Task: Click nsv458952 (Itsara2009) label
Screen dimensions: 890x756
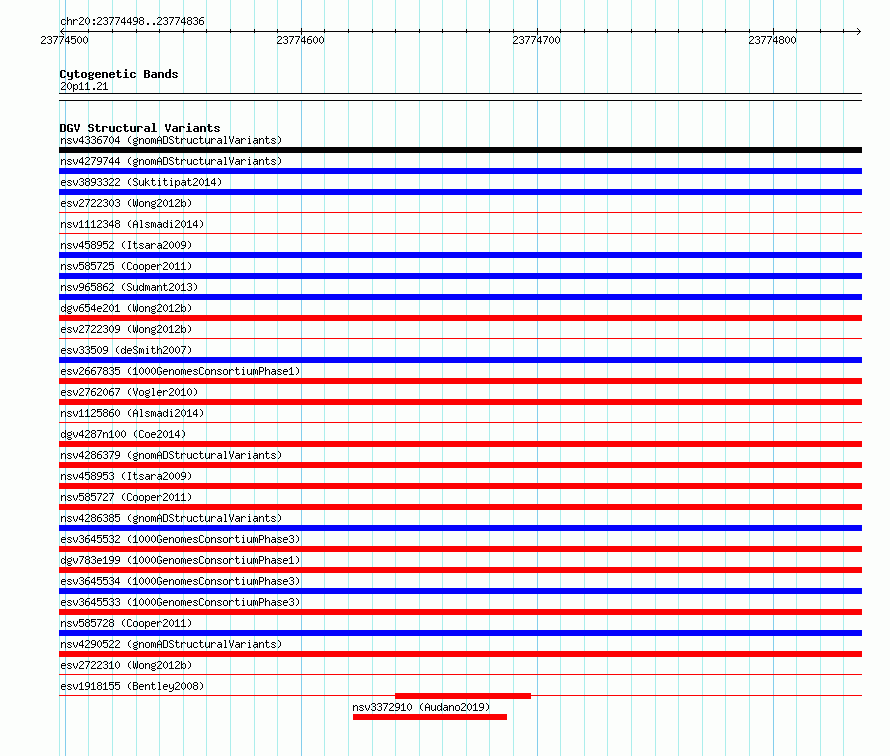Action: pyautogui.click(x=126, y=245)
